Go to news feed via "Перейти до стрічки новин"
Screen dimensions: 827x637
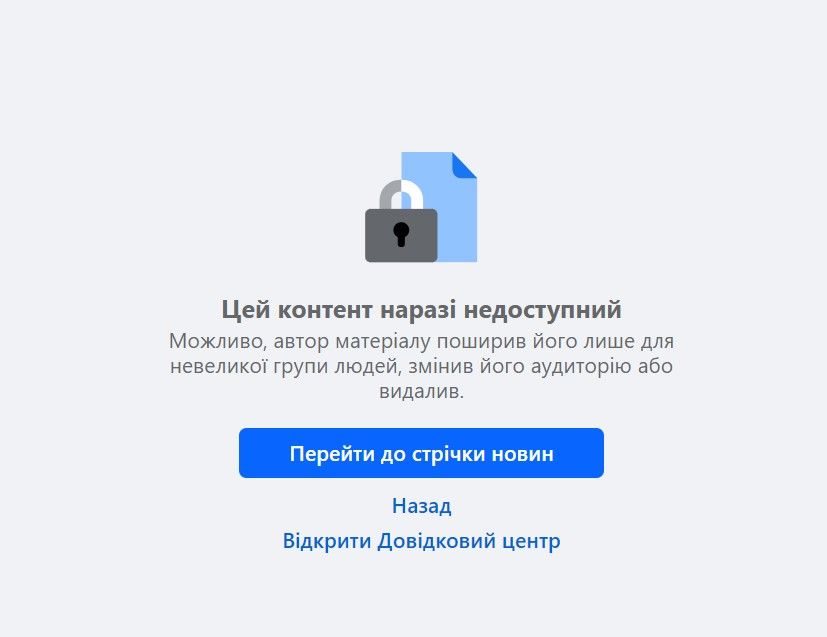[x=421, y=453]
